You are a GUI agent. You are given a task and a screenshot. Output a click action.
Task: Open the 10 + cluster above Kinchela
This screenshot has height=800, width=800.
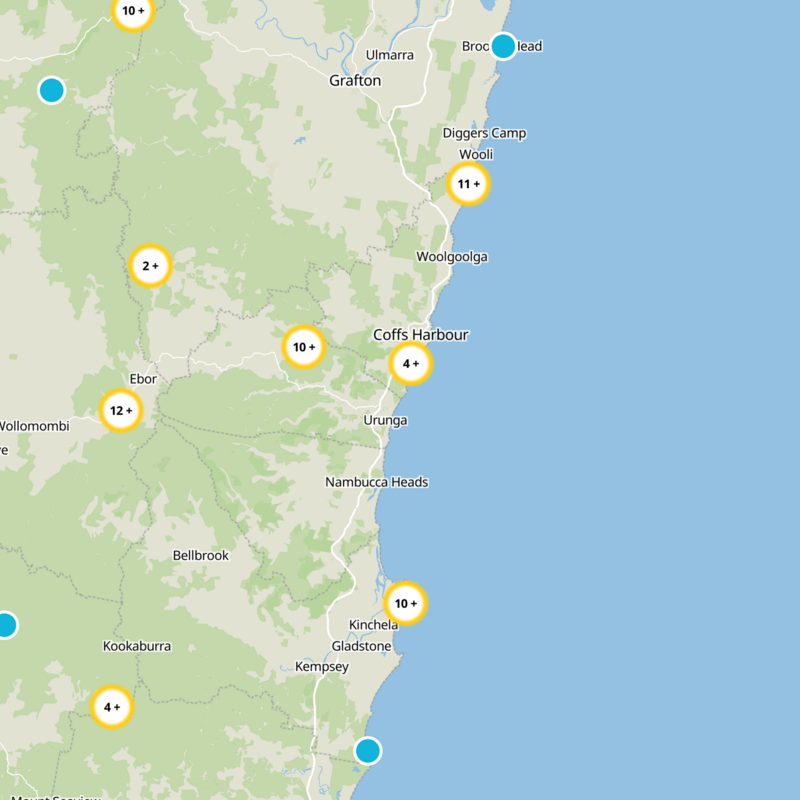(x=406, y=604)
